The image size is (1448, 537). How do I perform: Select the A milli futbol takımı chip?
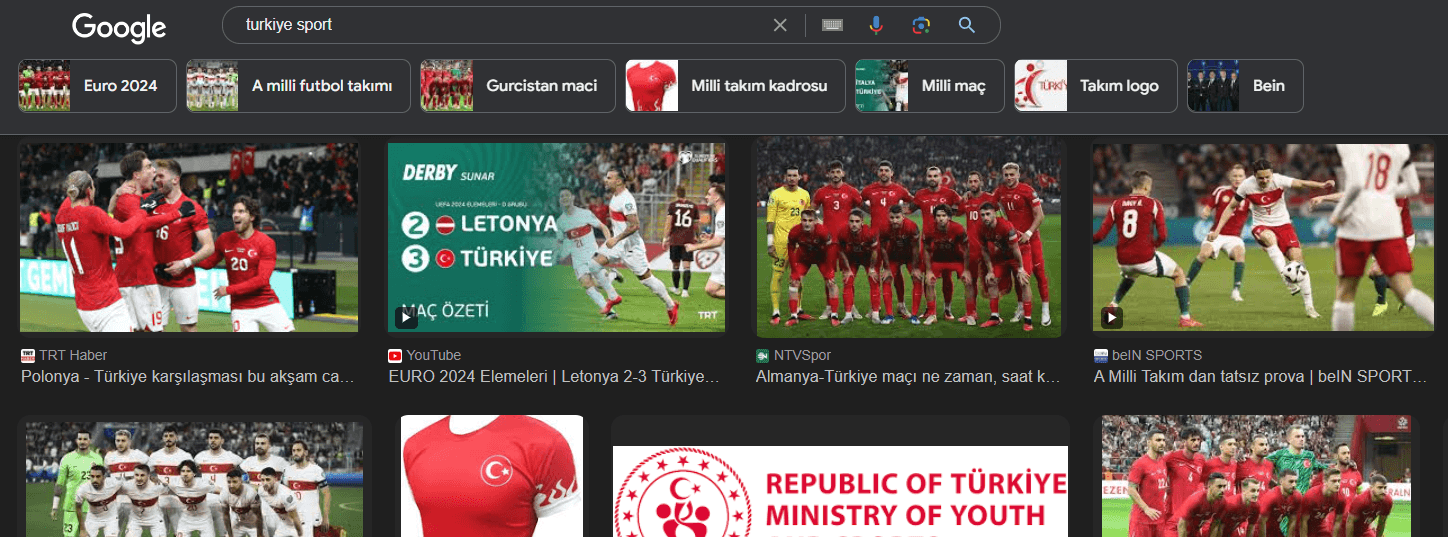tap(298, 86)
